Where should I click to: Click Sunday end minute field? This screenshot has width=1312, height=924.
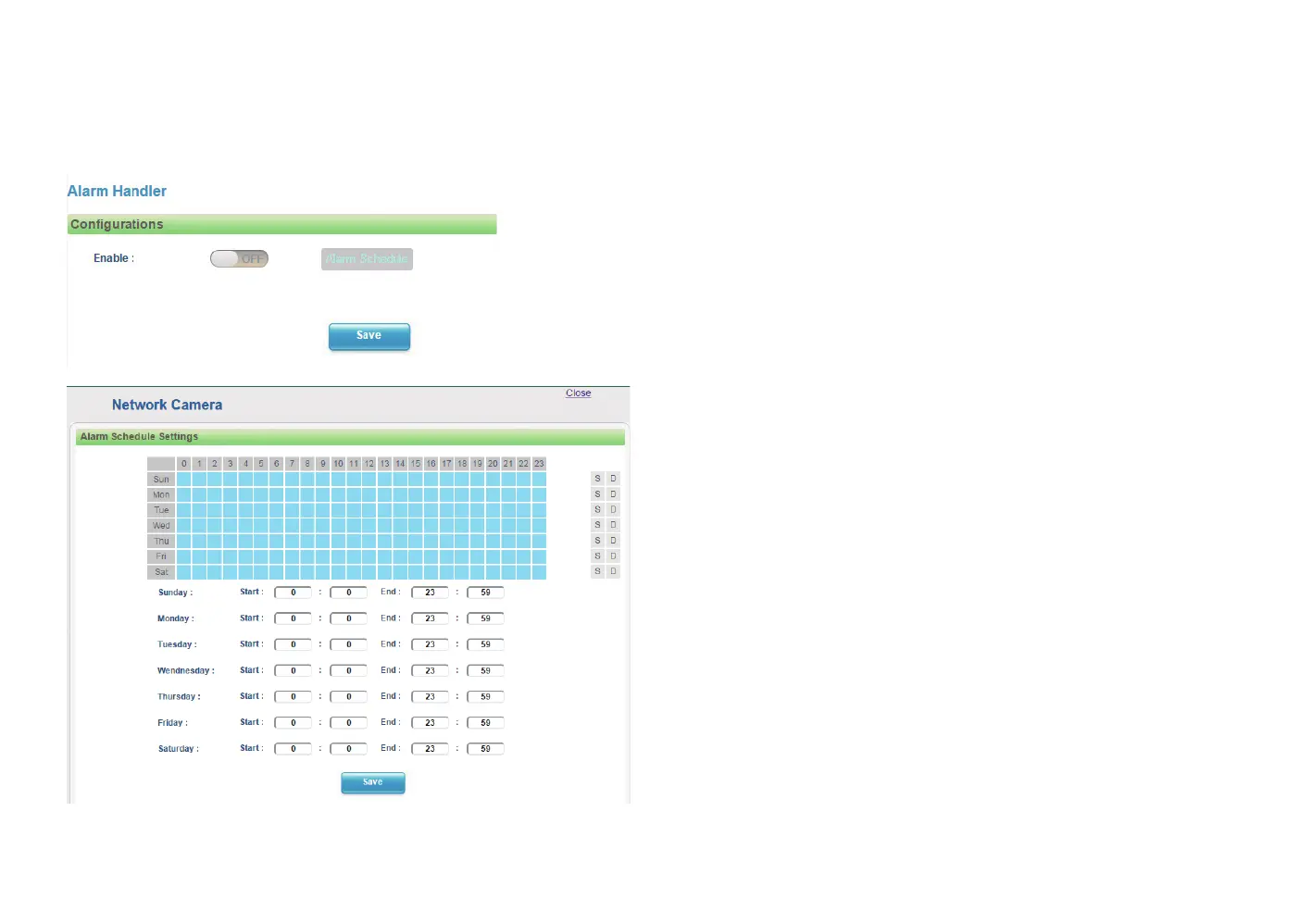pos(486,593)
